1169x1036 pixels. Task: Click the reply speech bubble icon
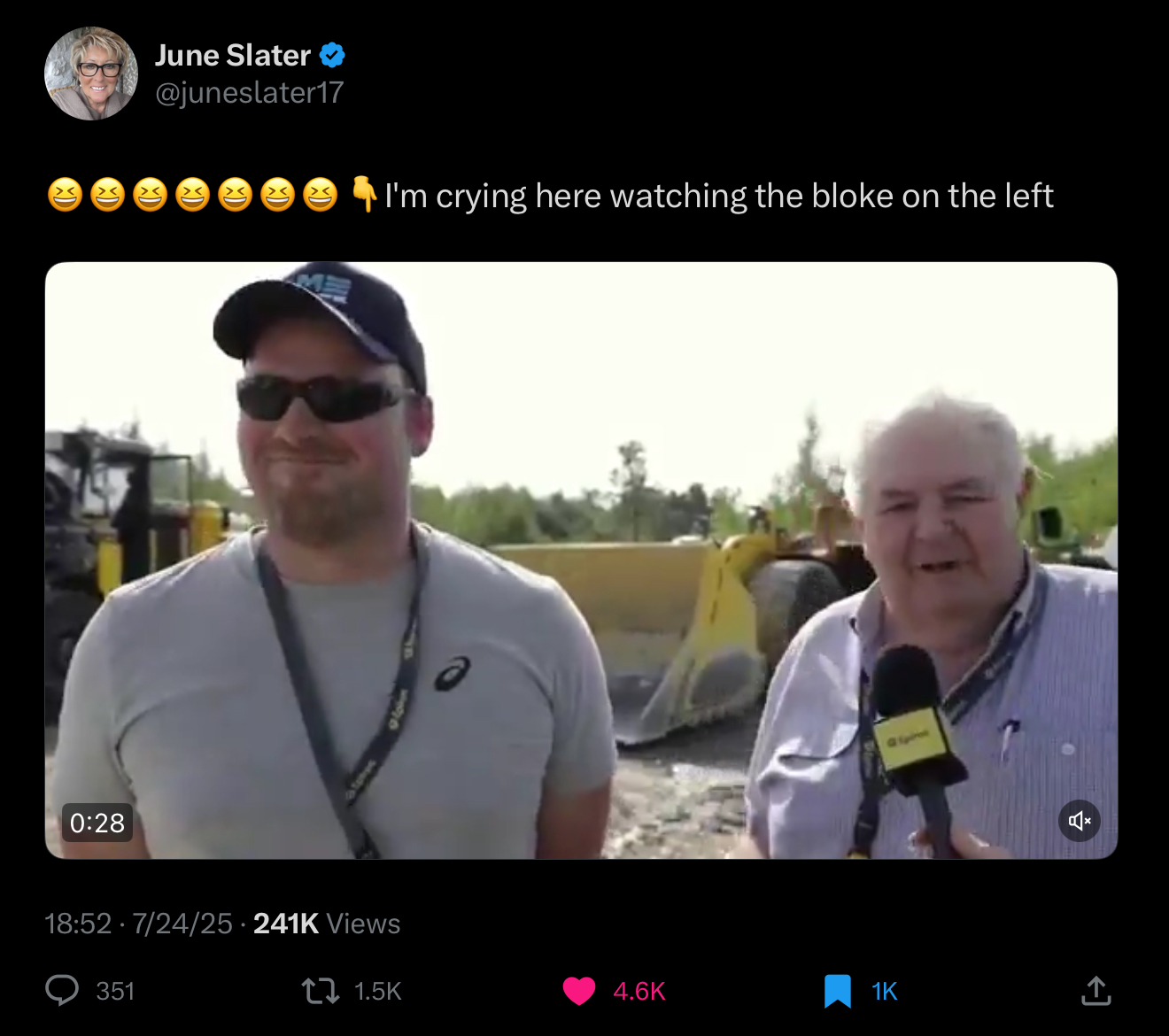62,991
